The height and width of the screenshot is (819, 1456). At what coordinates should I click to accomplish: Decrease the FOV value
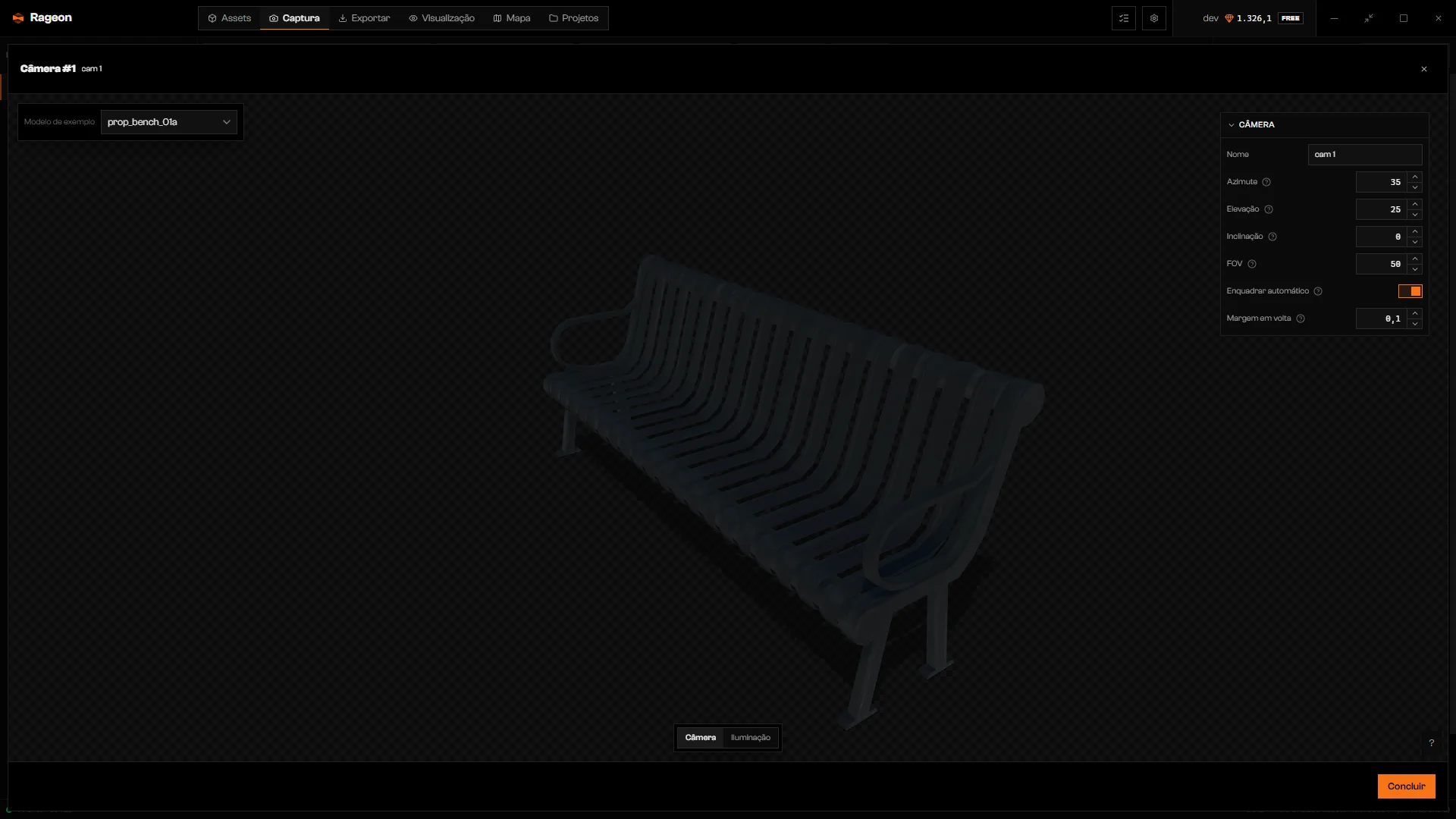click(x=1415, y=269)
